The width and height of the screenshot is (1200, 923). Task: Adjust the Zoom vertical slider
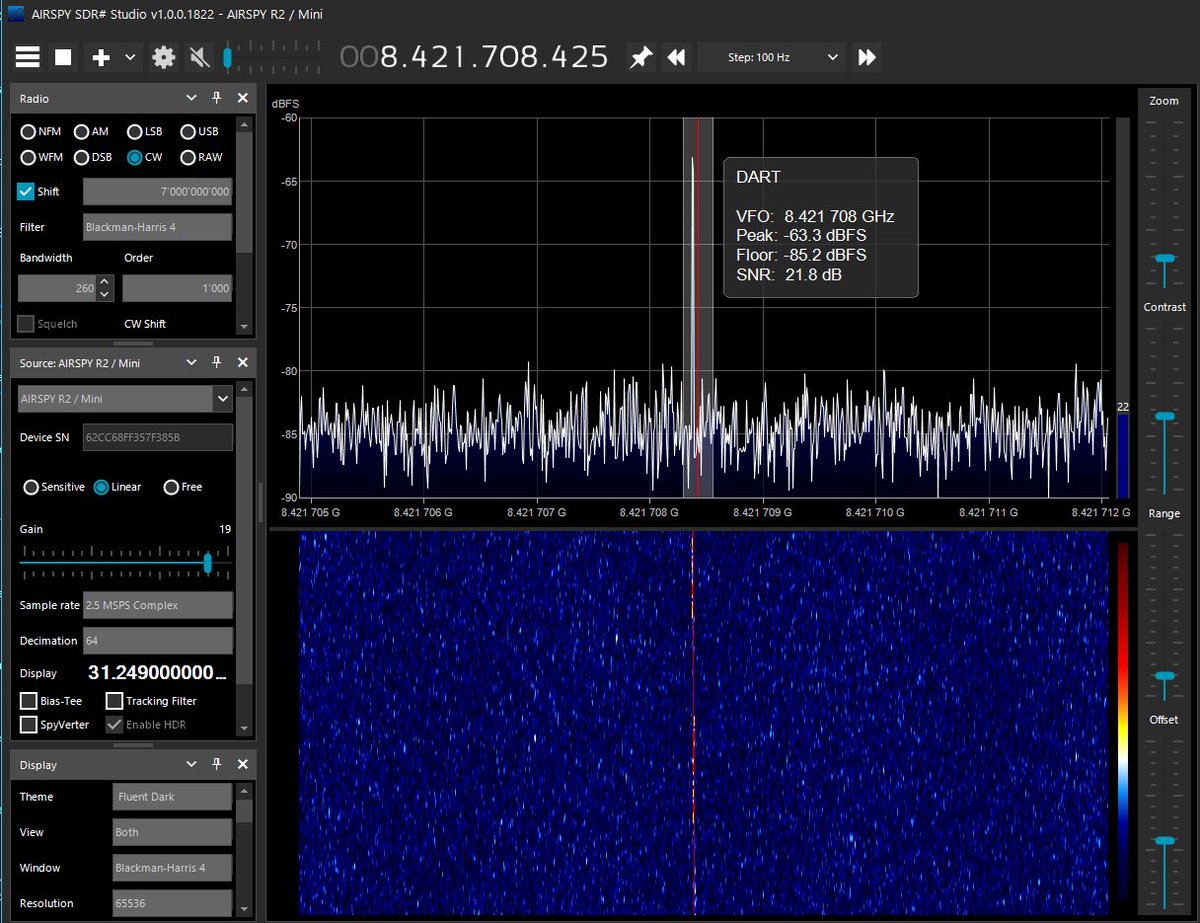[1164, 257]
